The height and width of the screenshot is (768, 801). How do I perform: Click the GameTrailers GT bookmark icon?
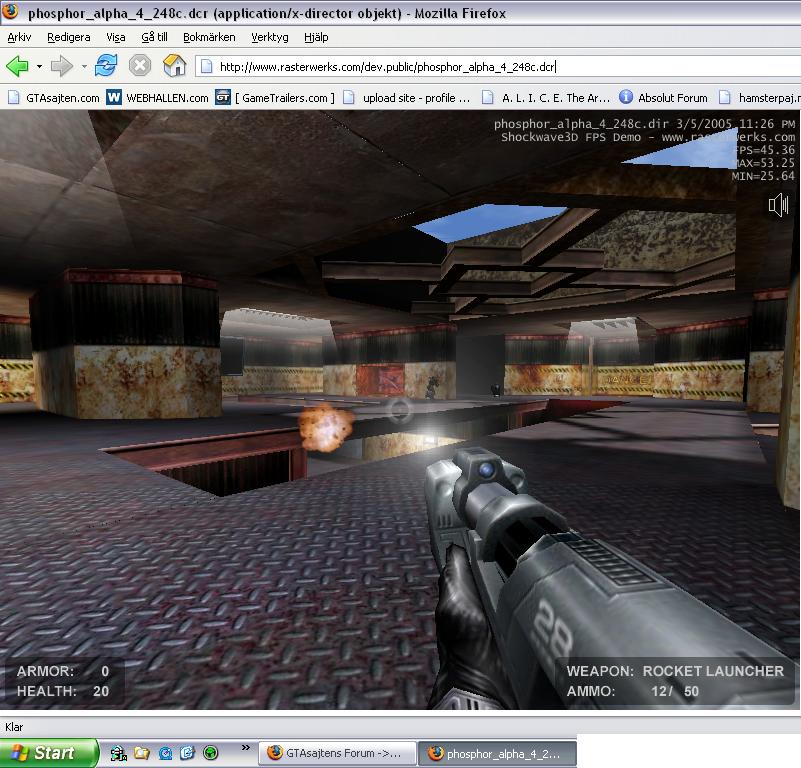(223, 97)
